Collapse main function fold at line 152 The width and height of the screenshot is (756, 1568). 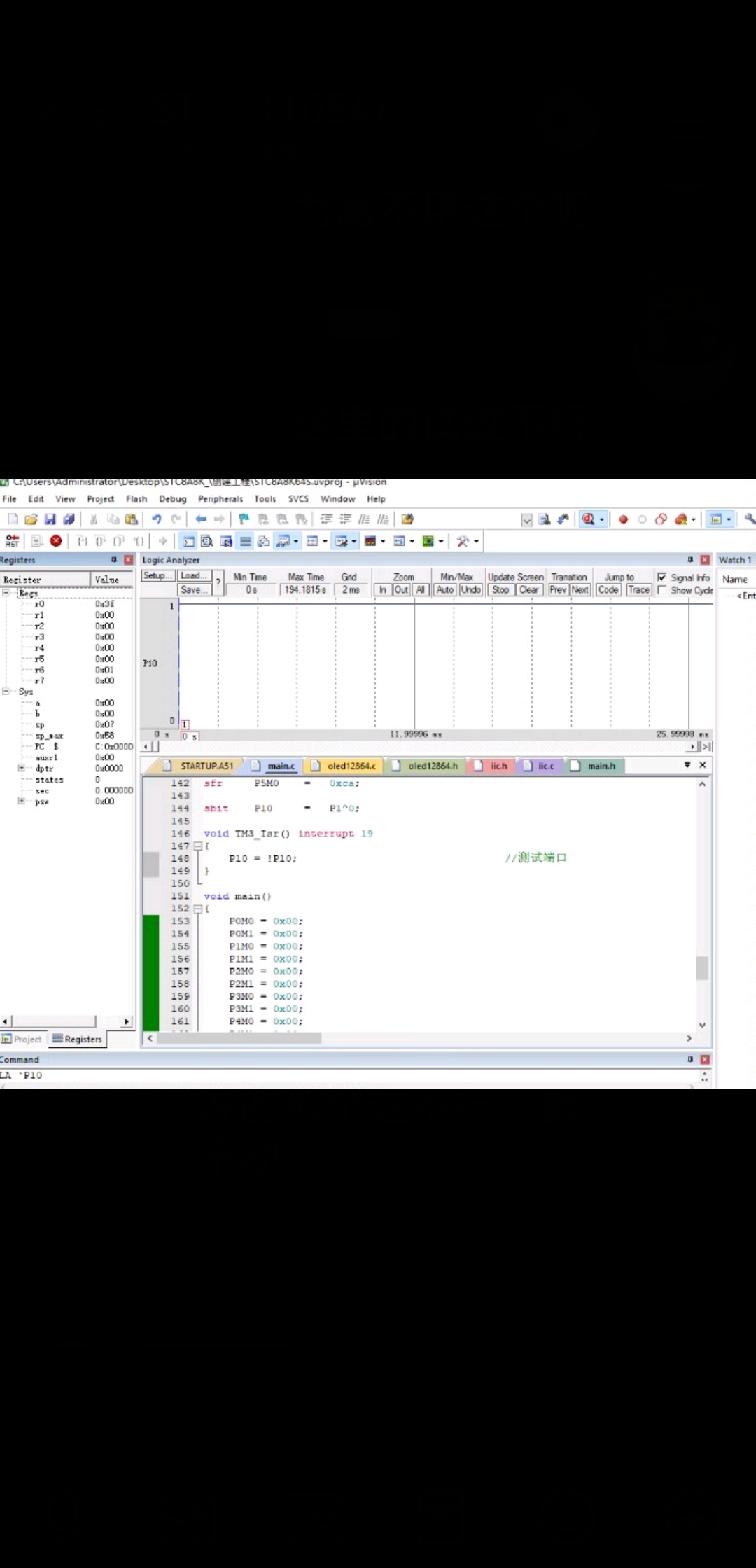[197, 909]
